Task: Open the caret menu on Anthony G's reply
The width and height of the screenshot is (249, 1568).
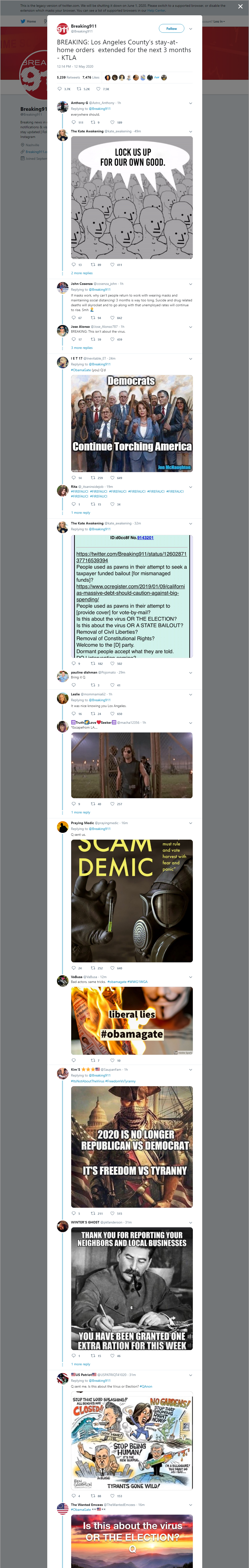Action: [191, 103]
